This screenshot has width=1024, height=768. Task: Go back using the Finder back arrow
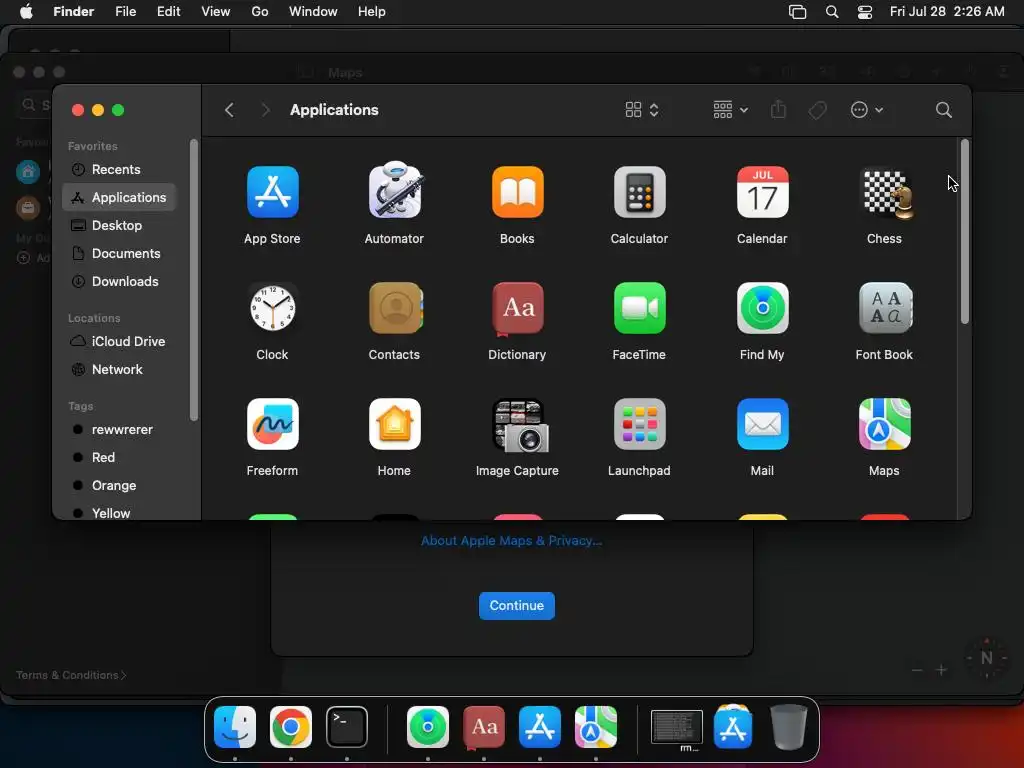point(229,110)
